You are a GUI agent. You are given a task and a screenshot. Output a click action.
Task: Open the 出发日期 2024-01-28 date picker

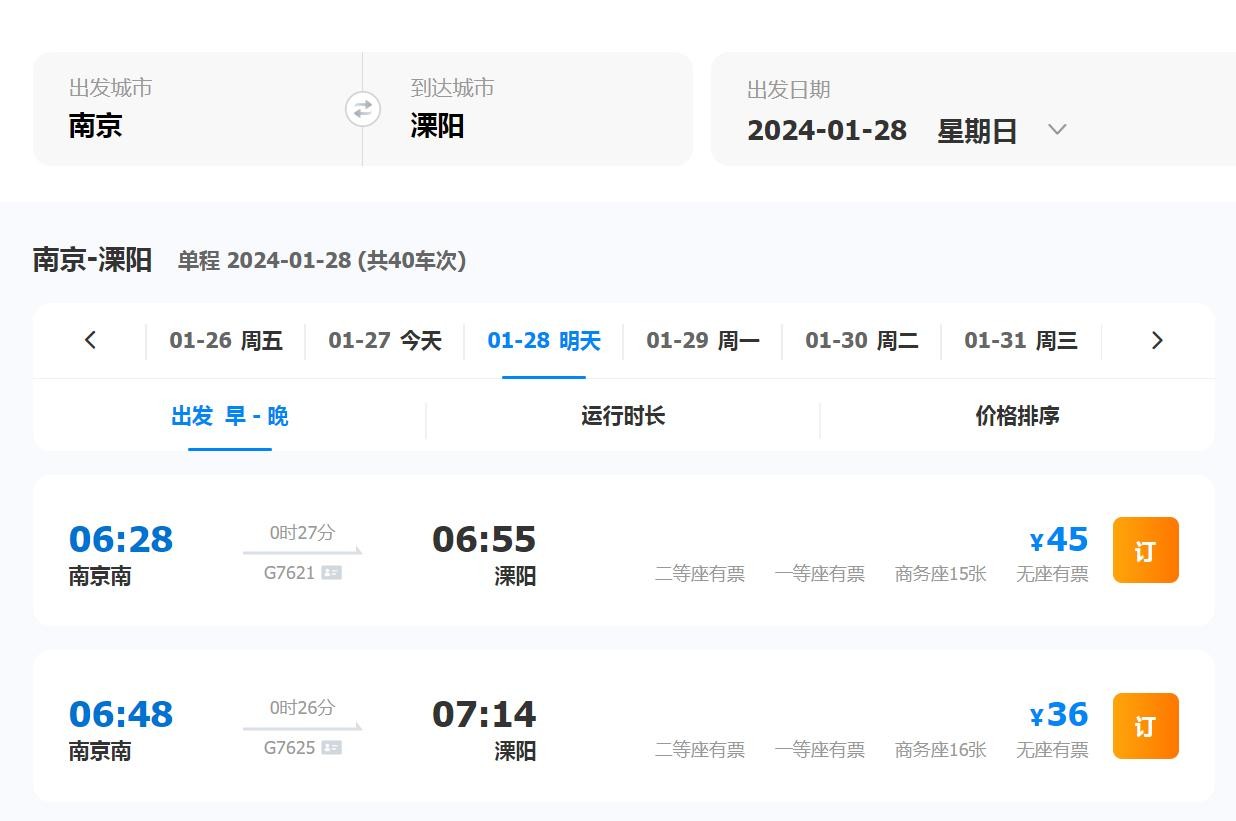click(880, 130)
